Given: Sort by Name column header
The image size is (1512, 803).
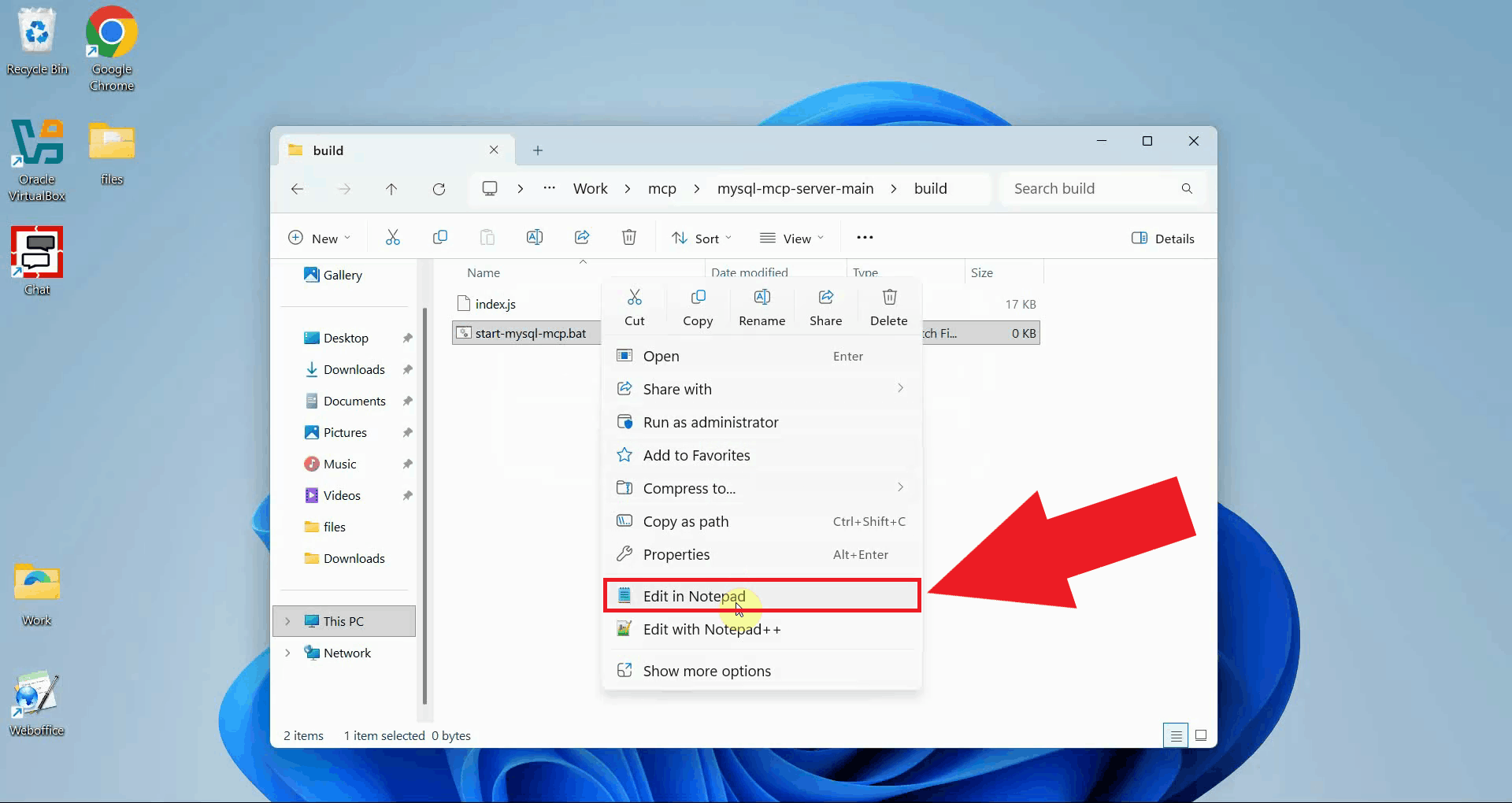Looking at the screenshot, I should (x=484, y=272).
